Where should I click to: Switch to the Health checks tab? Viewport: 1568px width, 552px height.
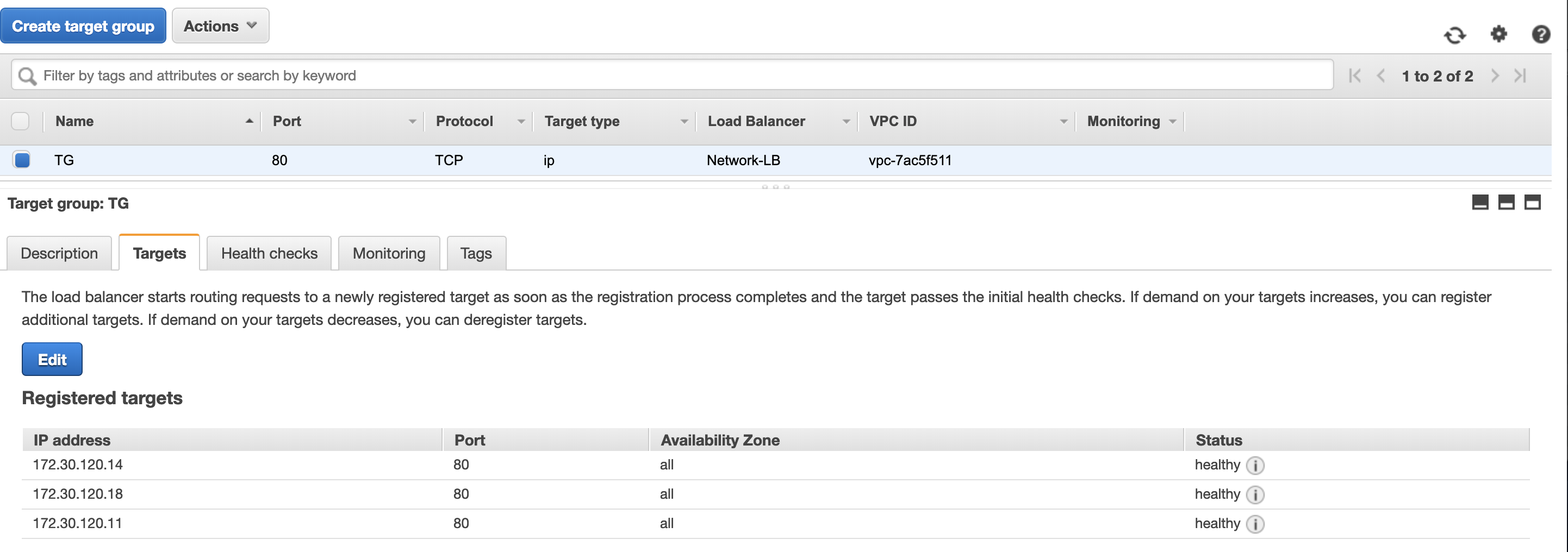[x=269, y=253]
